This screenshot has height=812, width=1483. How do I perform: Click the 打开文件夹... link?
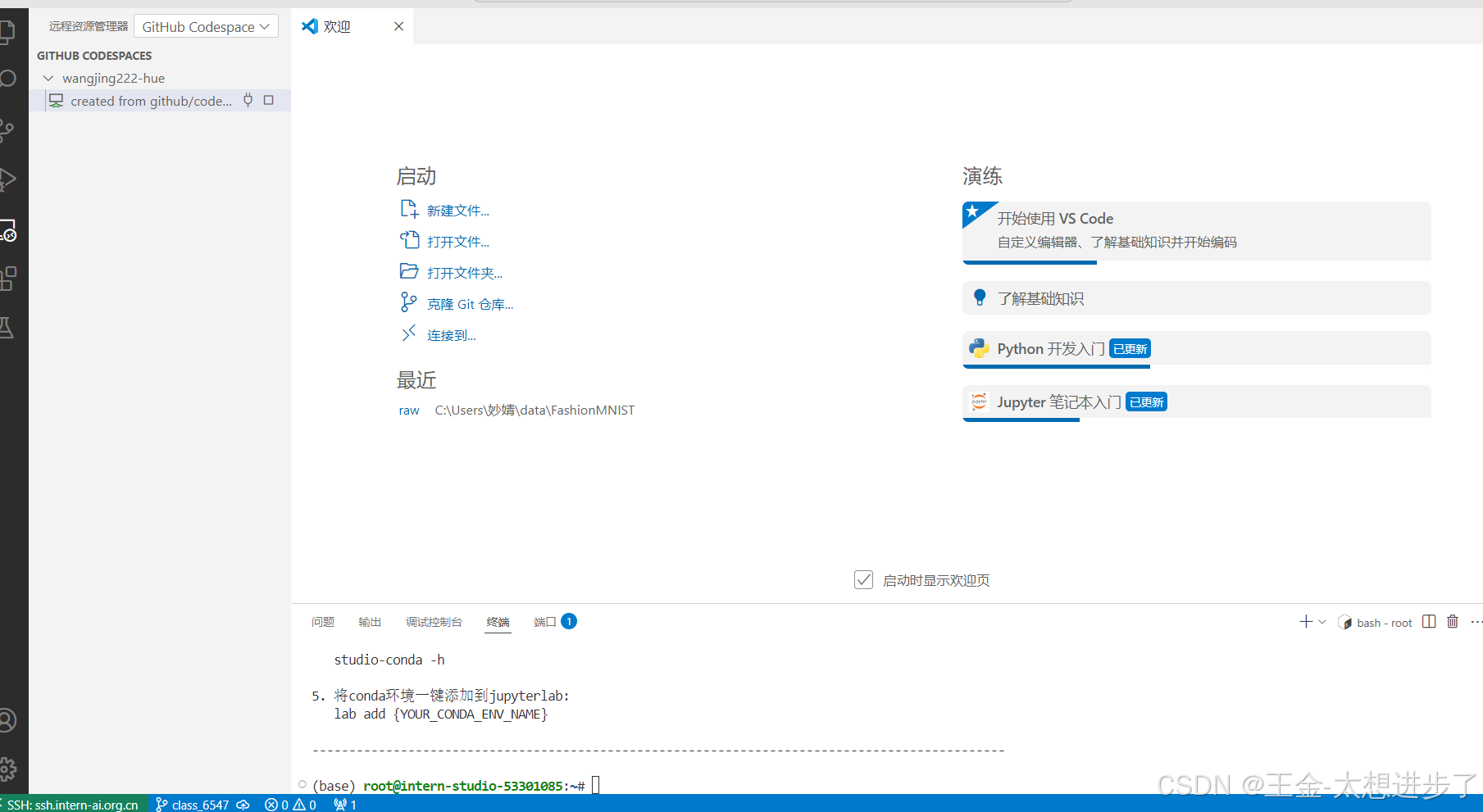(465, 273)
